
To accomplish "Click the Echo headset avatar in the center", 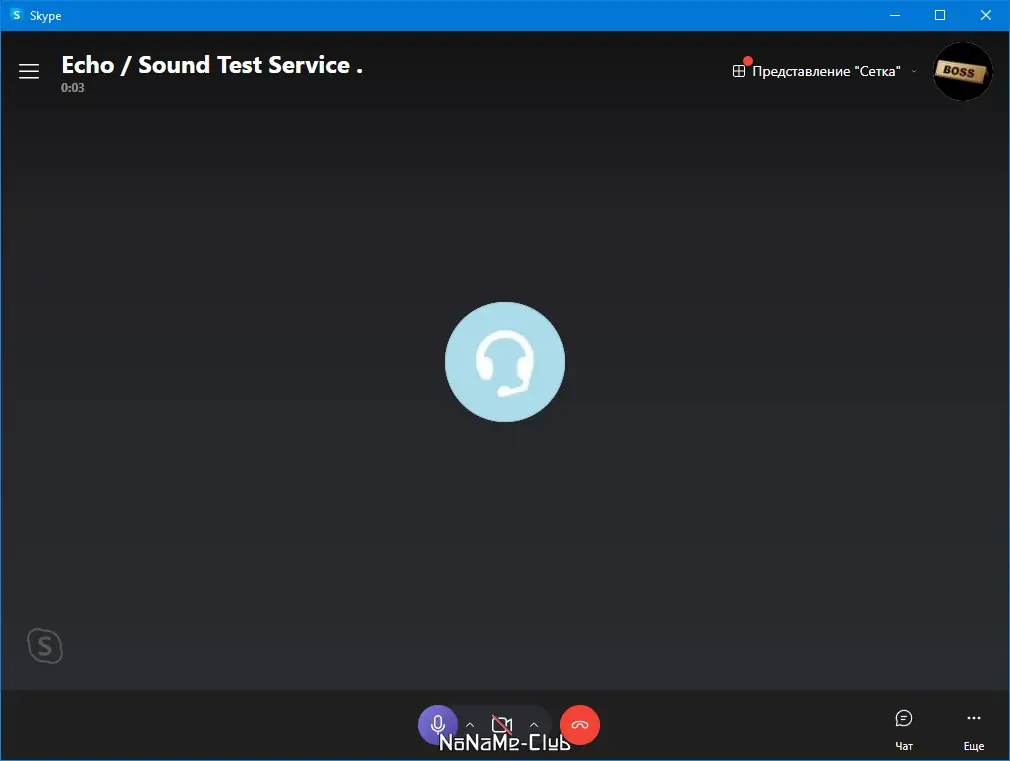I will point(505,362).
